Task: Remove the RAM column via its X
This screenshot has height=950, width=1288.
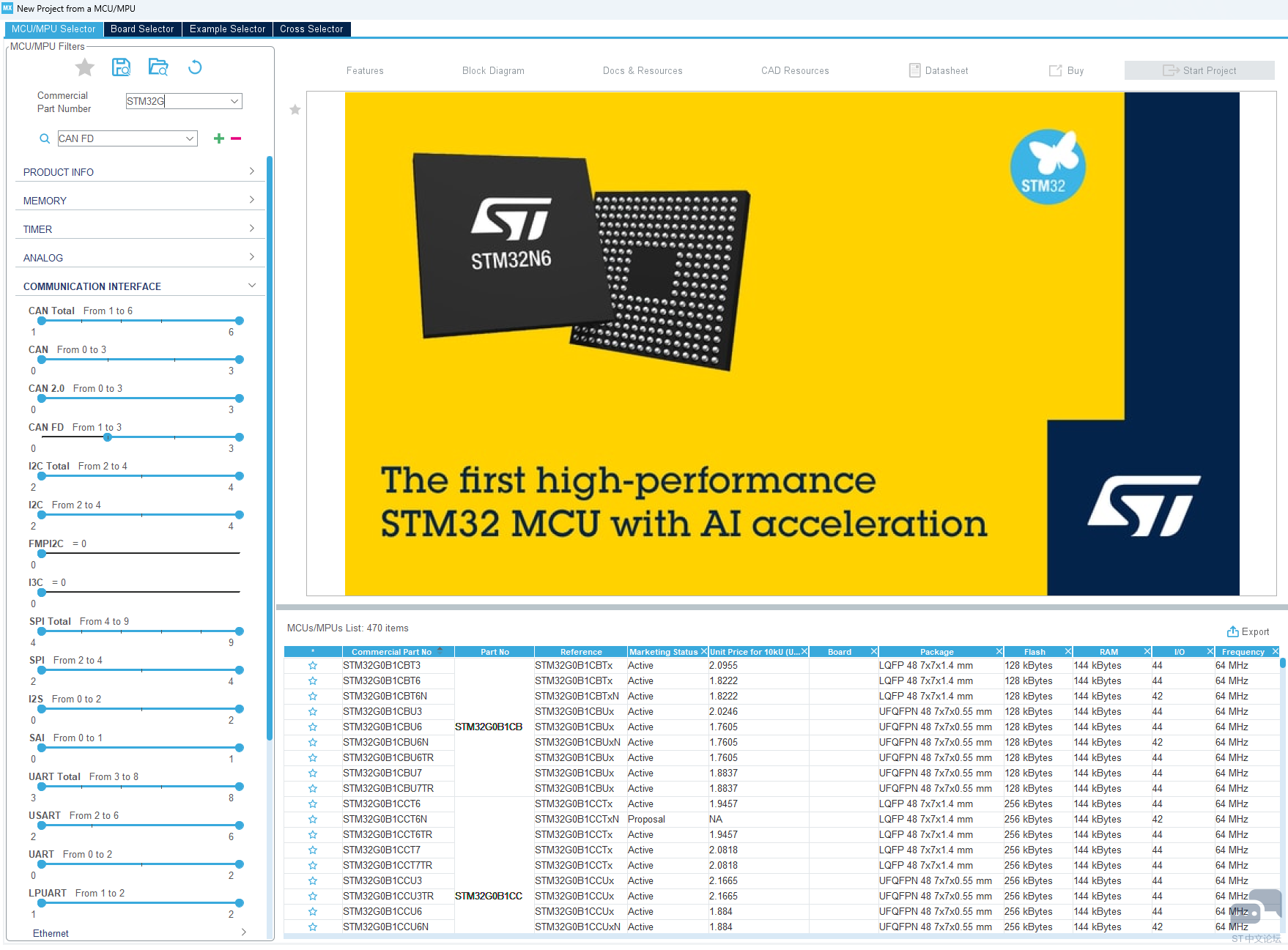Action: pyautogui.click(x=1147, y=652)
